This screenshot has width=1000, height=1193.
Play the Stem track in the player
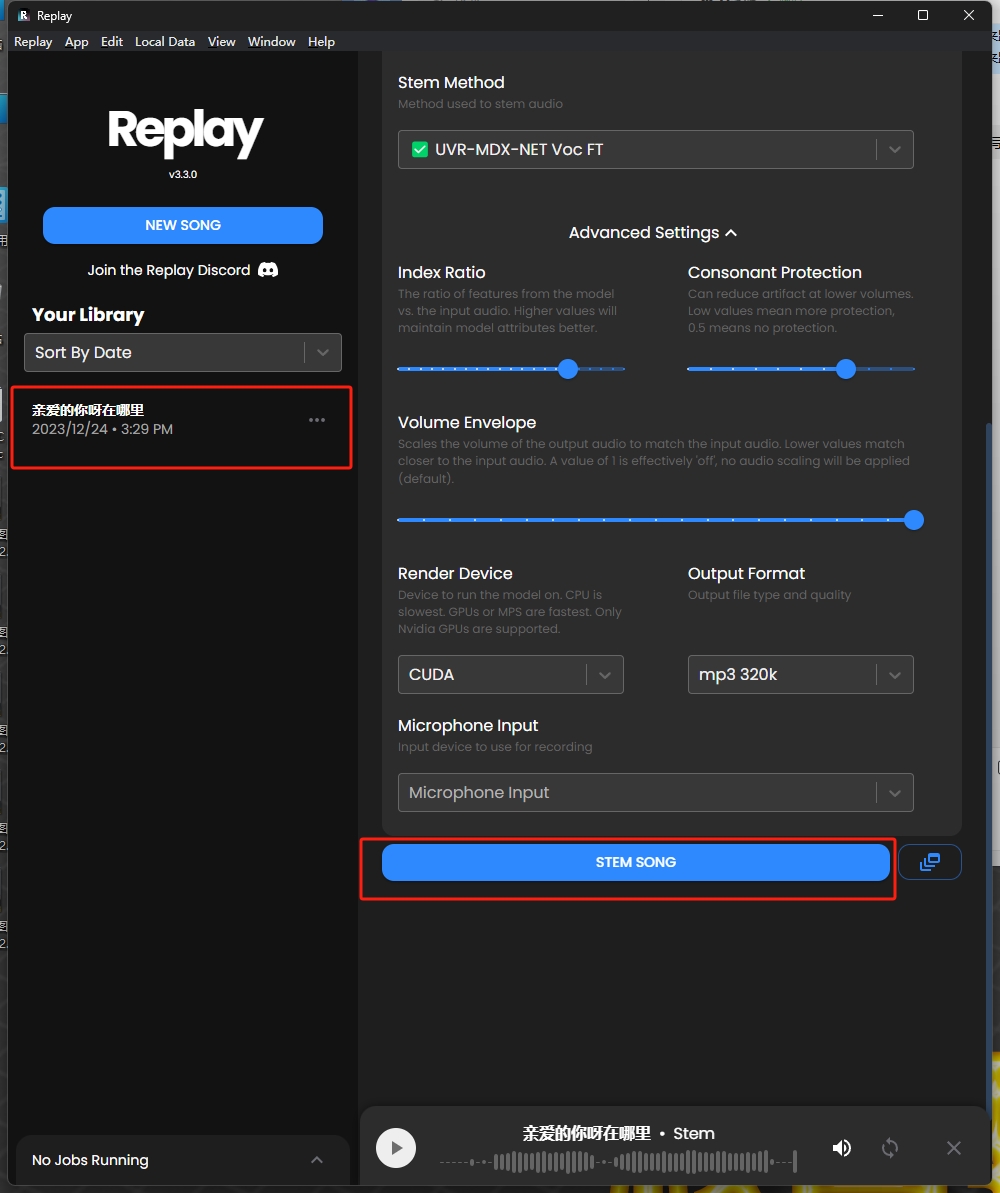(x=396, y=1147)
